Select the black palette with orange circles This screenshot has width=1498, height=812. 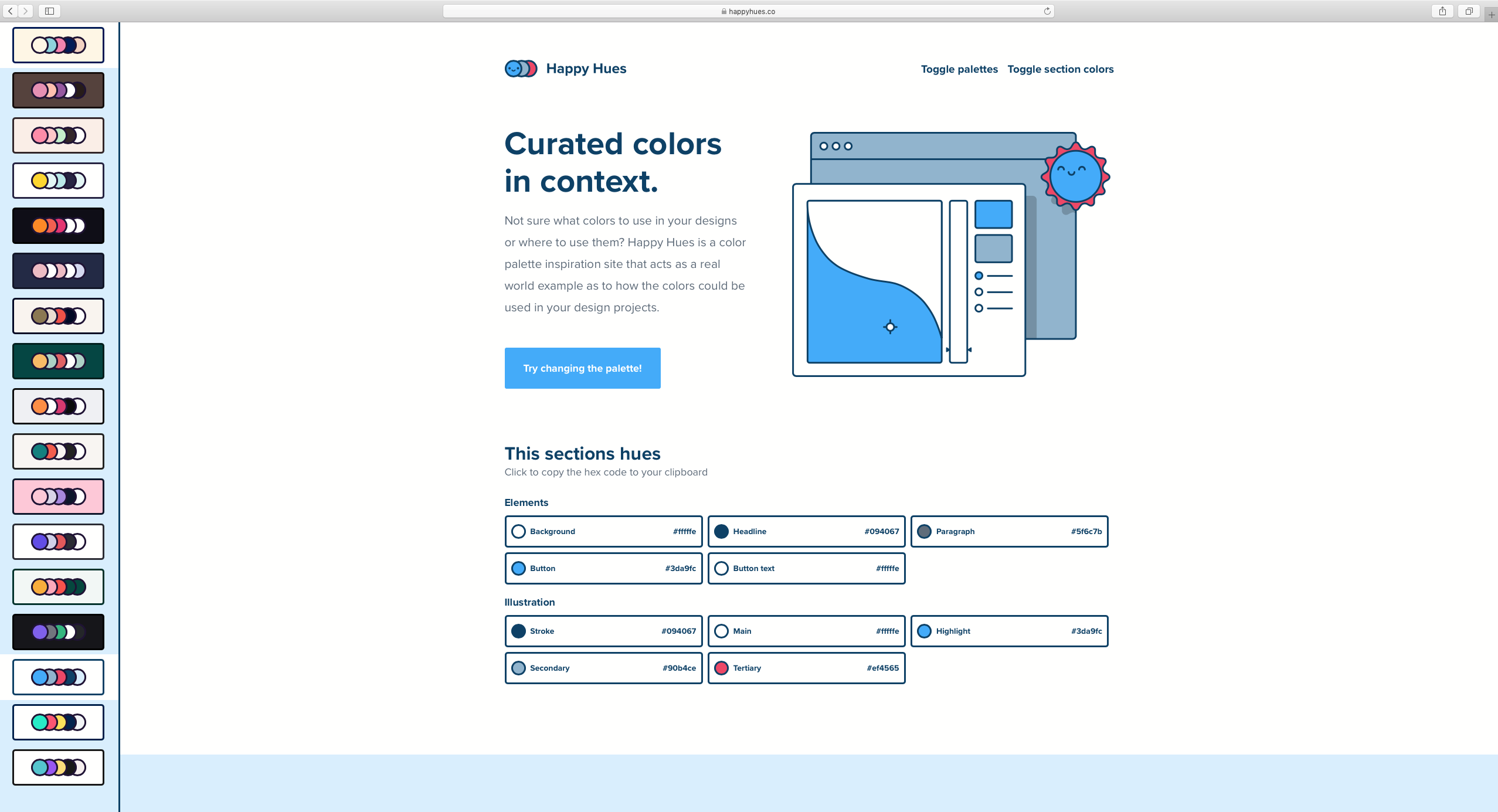(x=58, y=225)
